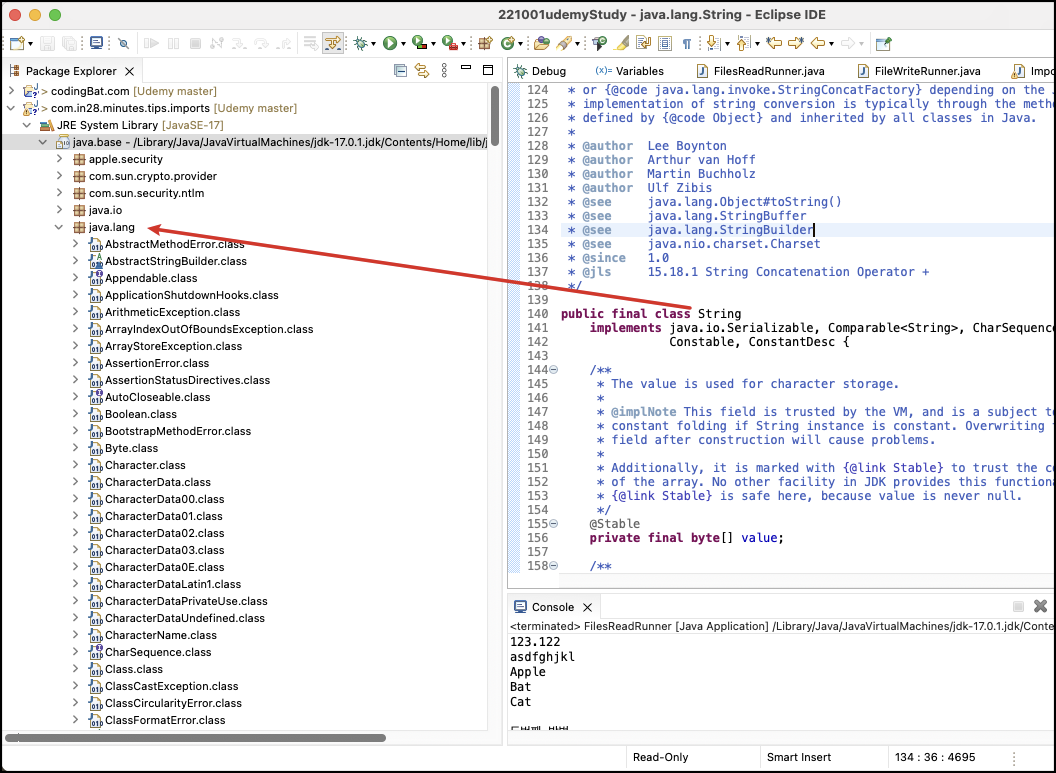Open Package Explorer view menu dots

click(x=444, y=70)
